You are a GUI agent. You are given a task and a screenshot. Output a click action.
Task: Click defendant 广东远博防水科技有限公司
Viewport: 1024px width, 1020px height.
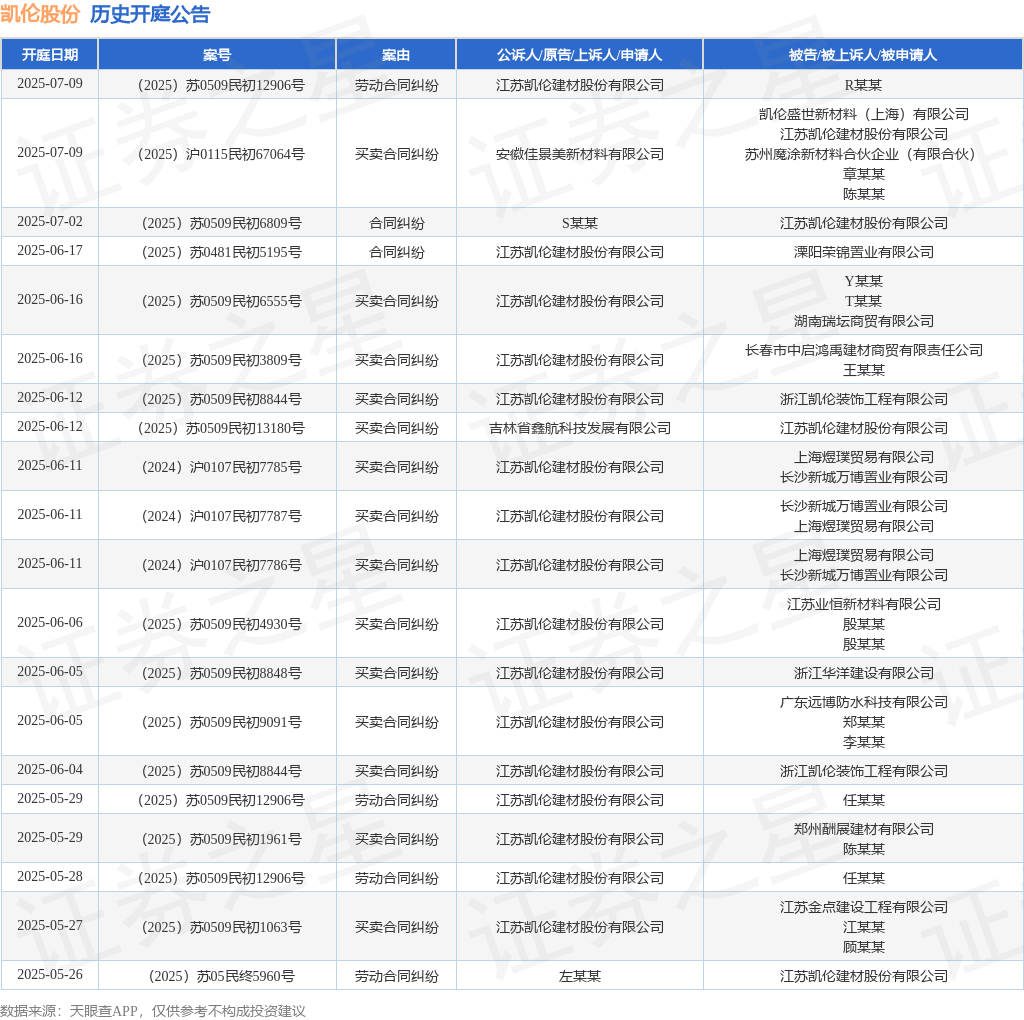pyautogui.click(x=863, y=702)
